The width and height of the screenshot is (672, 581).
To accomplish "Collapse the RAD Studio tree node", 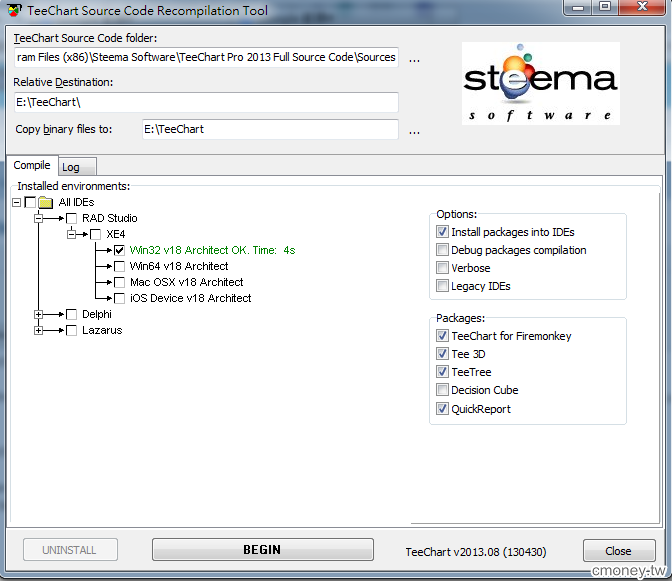I will (x=39, y=219).
